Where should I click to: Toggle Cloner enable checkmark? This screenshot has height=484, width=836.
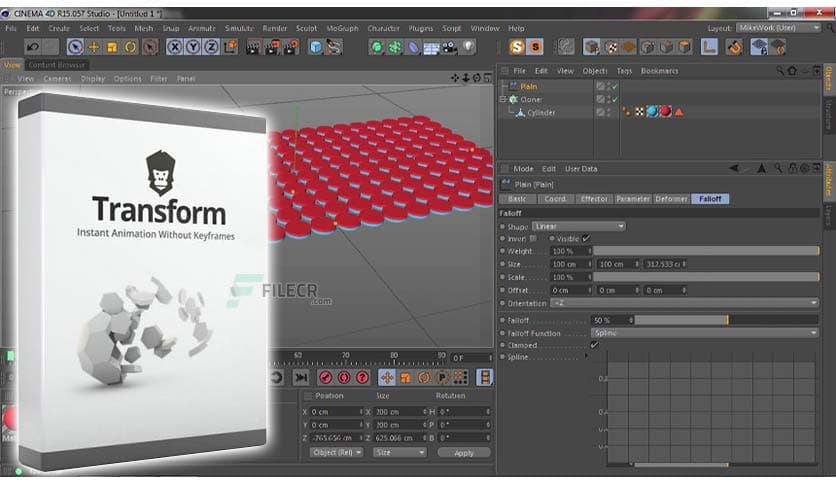(615, 99)
